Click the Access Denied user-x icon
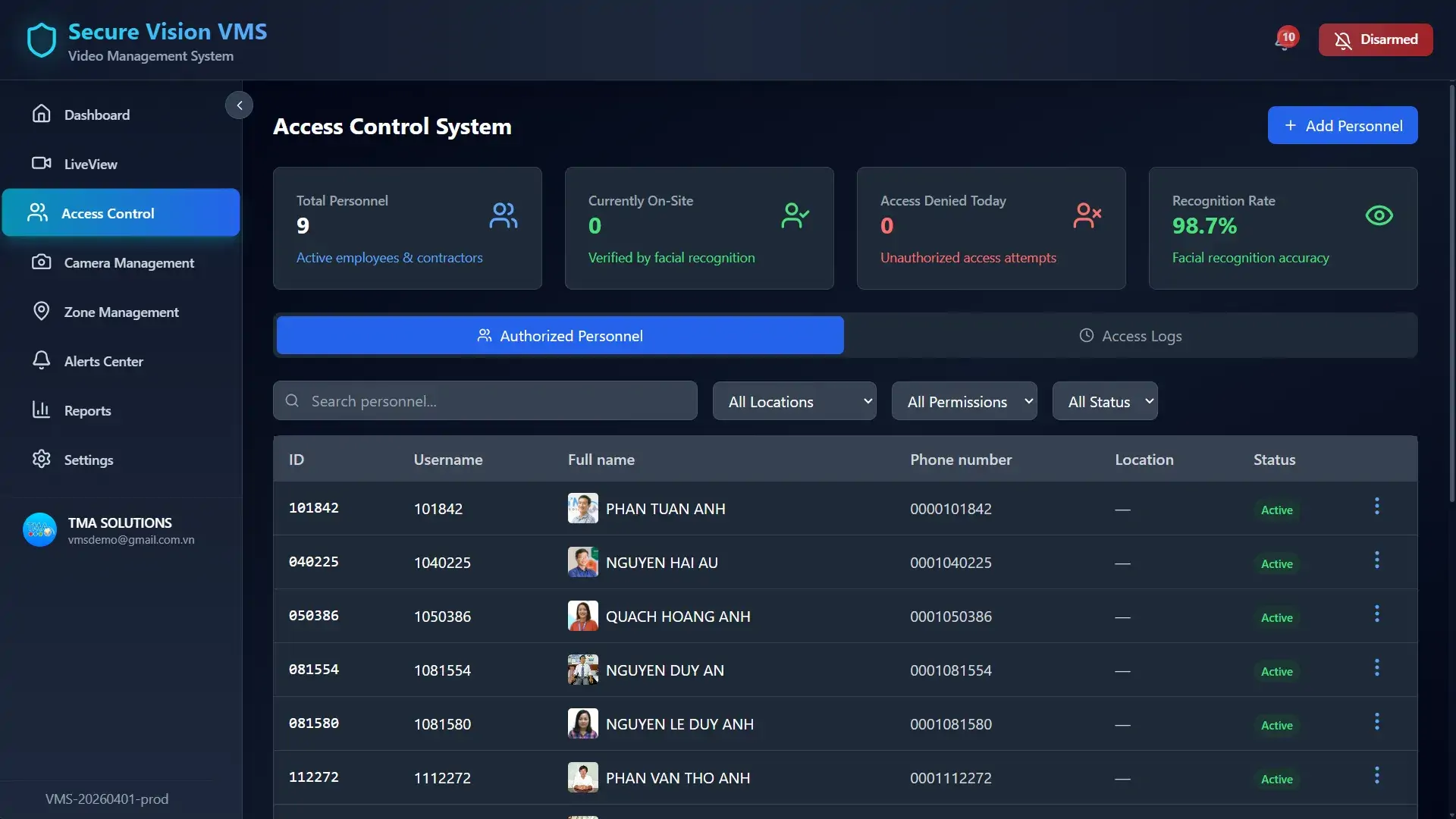 coord(1087,216)
